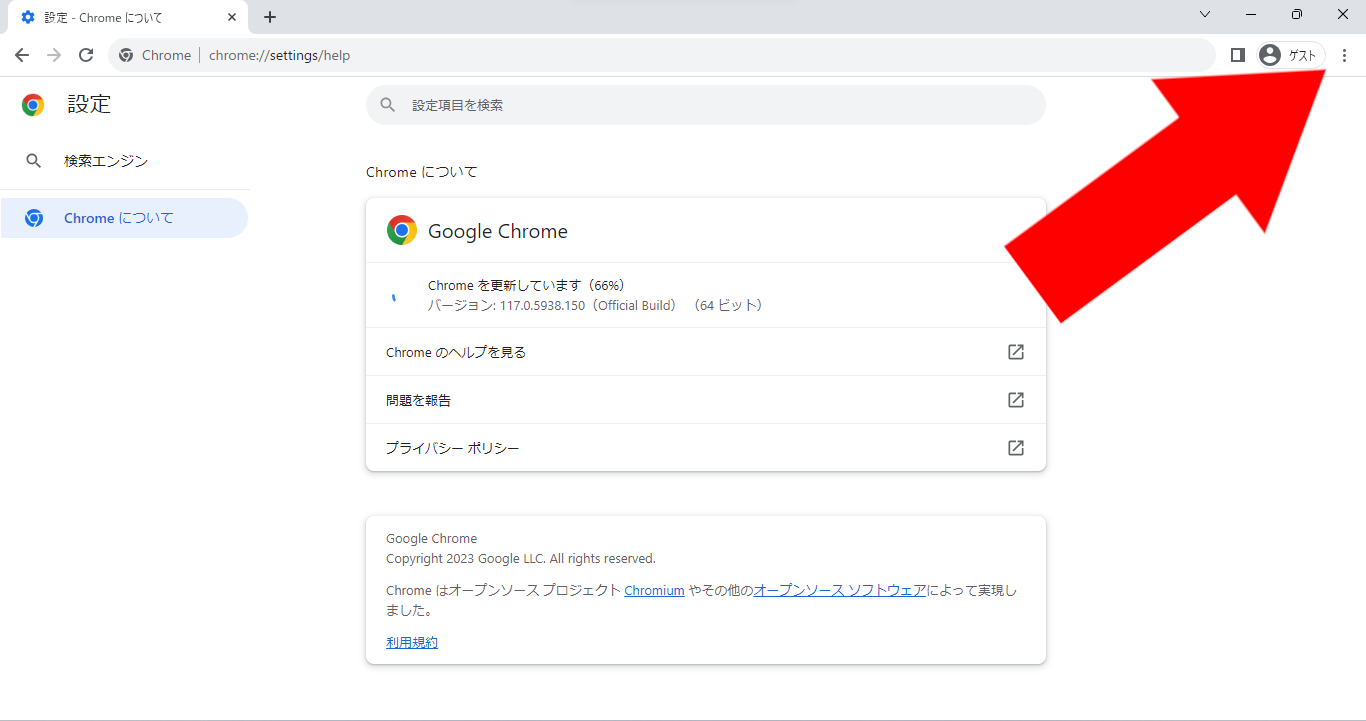Screen dimensions: 1366x721
Task: Select Chrome について in the sidebar
Action: (x=118, y=218)
